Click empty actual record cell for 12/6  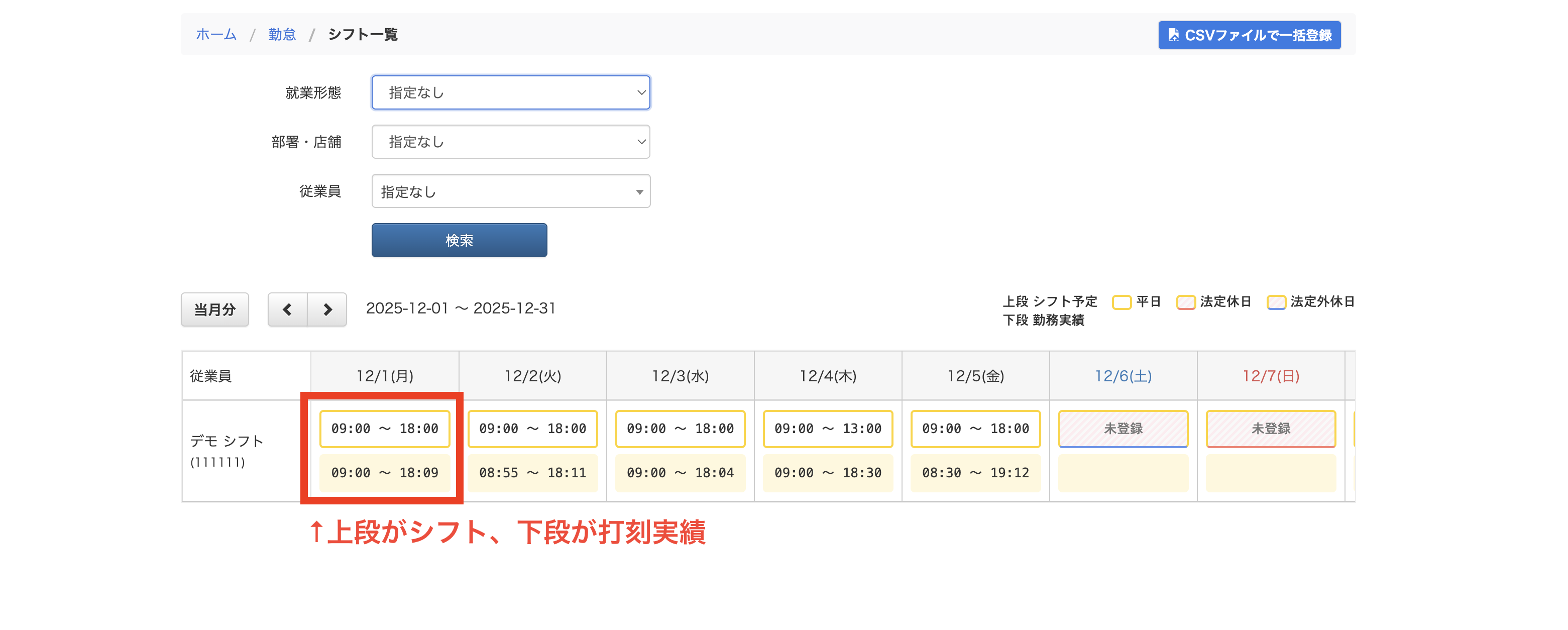1124,473
